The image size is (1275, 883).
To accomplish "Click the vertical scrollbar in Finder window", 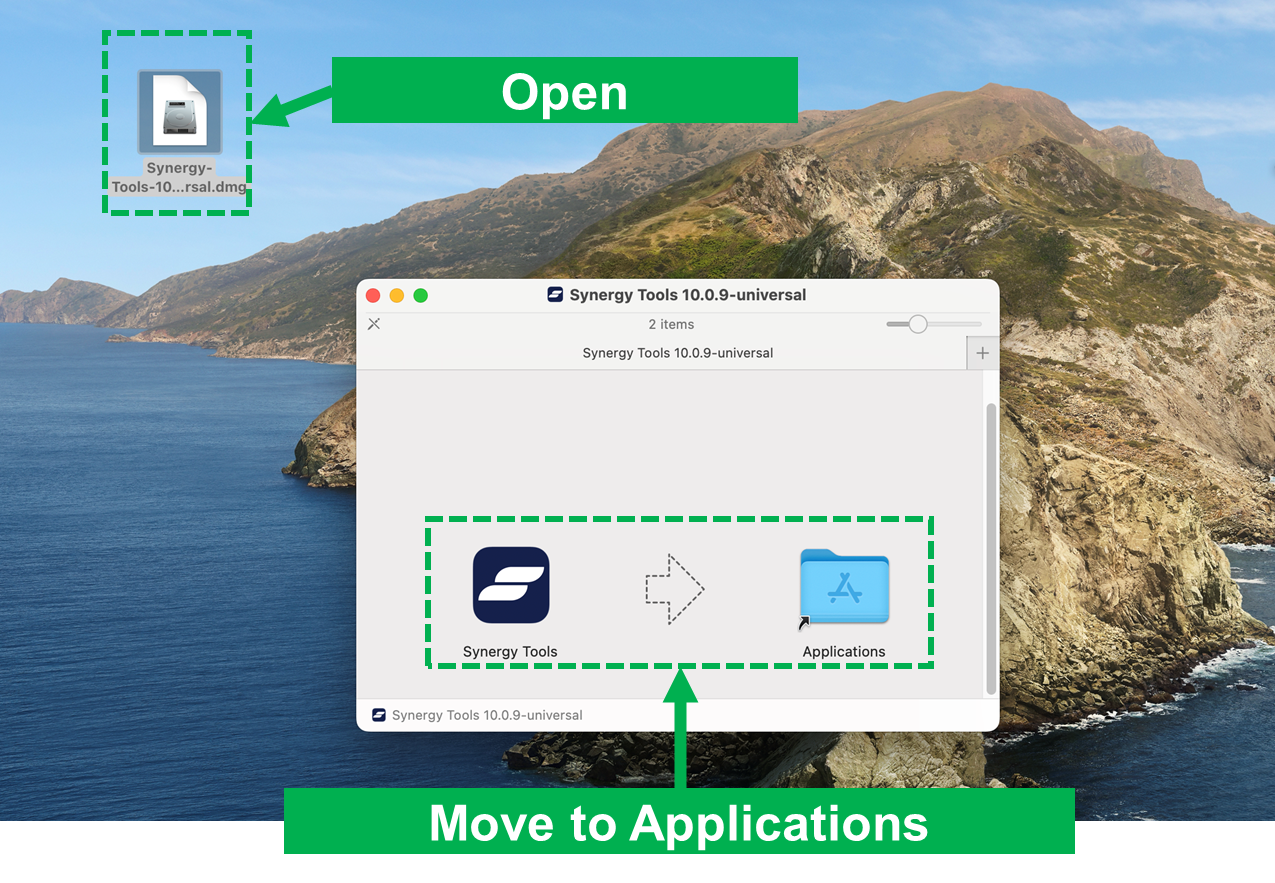I will pos(991,548).
